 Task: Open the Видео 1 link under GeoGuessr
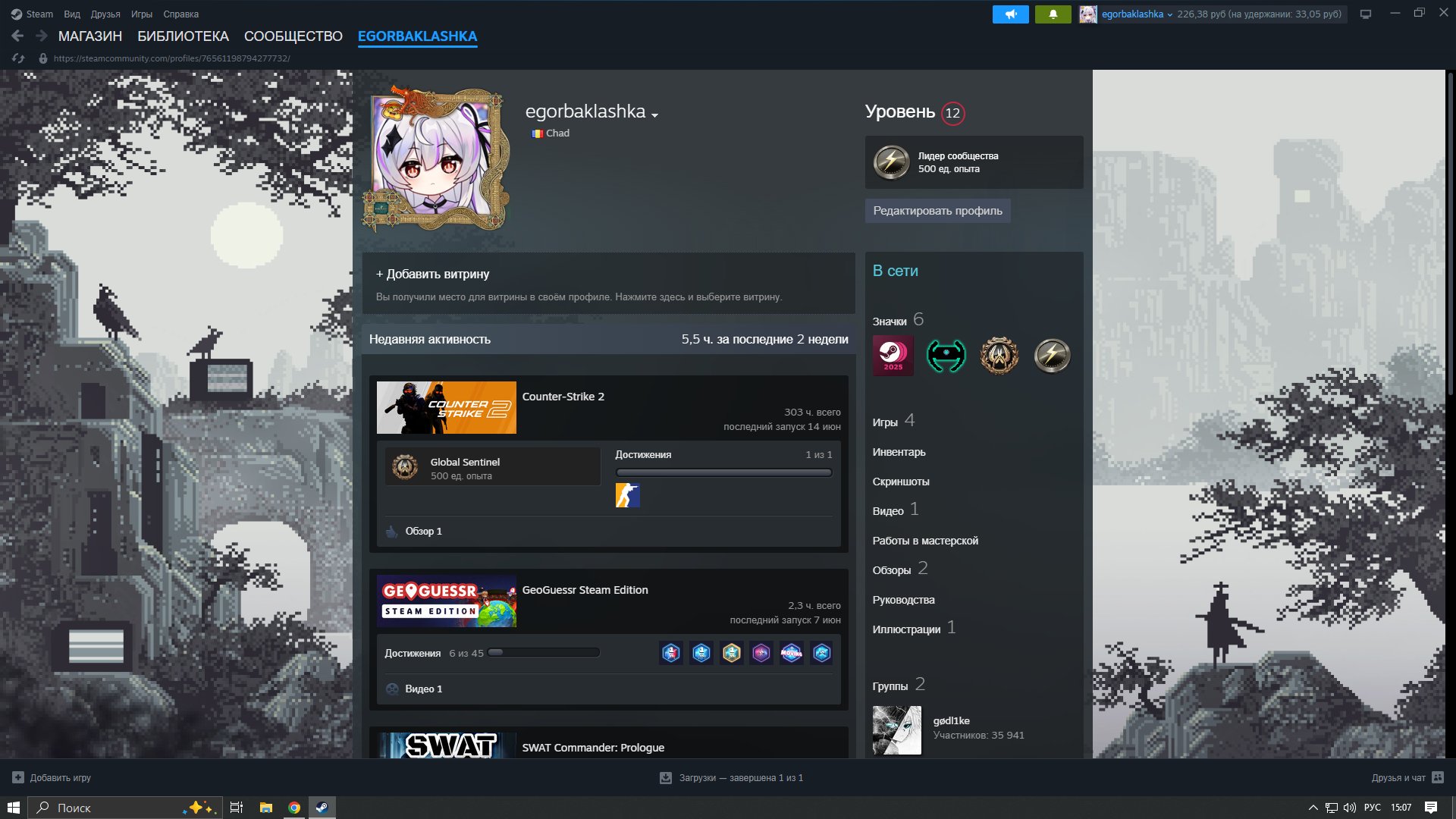[x=423, y=689]
